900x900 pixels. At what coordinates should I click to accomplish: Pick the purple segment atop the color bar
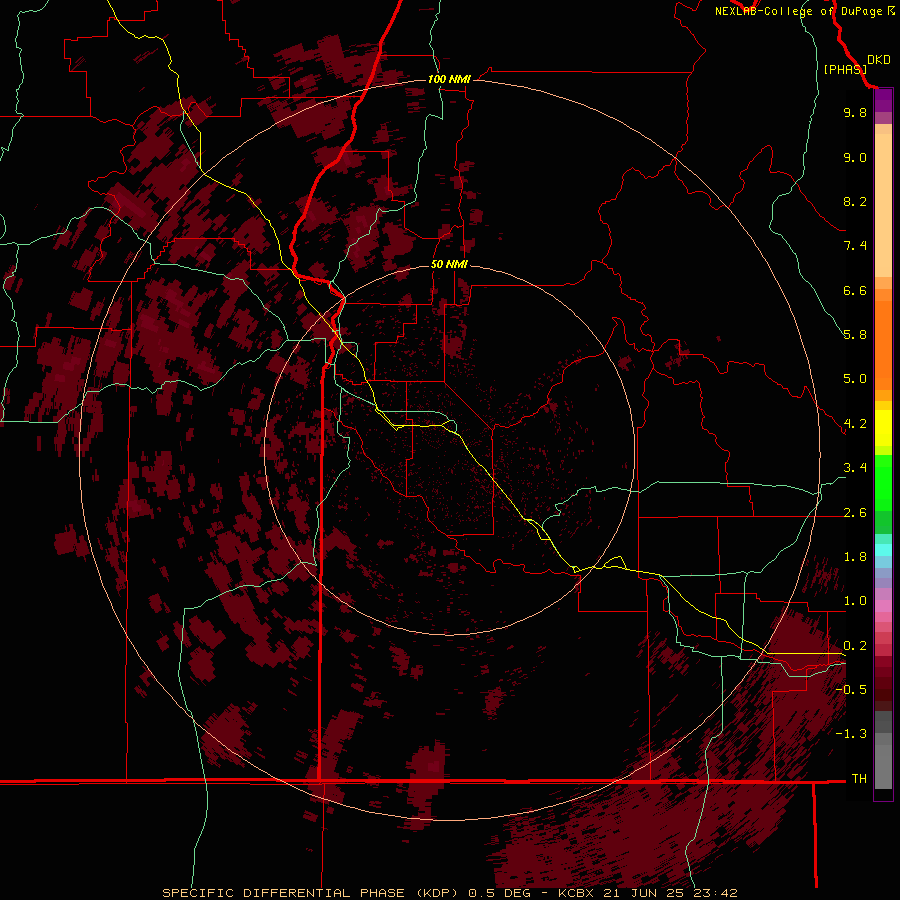coord(883,100)
